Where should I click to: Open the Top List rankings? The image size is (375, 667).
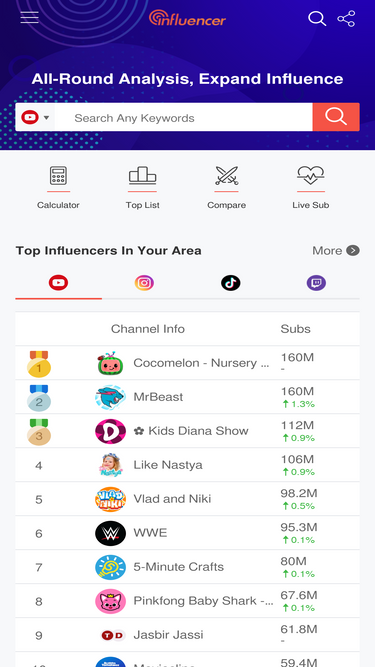142,187
